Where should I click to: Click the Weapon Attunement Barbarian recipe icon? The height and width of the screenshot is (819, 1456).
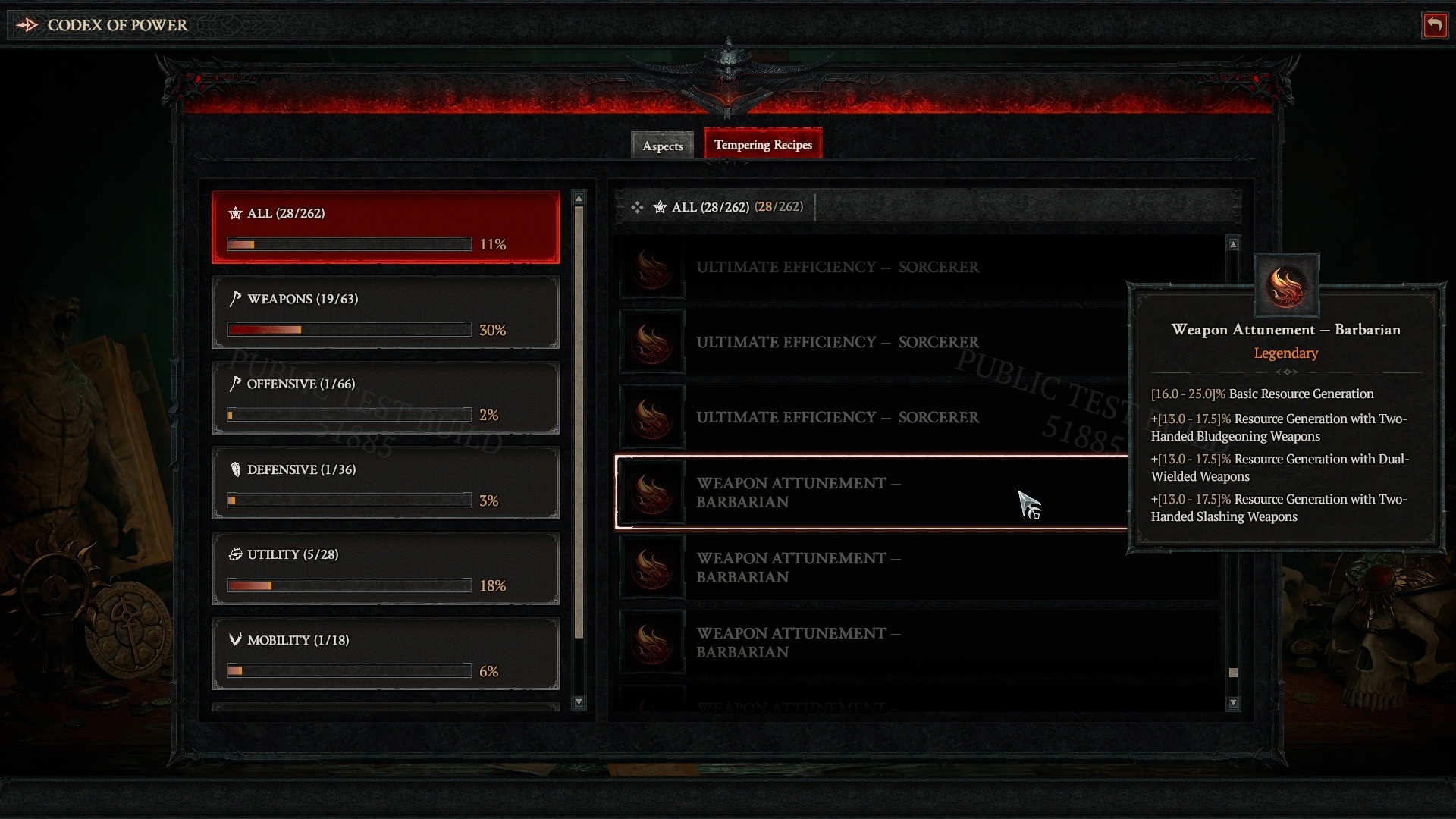[652, 492]
